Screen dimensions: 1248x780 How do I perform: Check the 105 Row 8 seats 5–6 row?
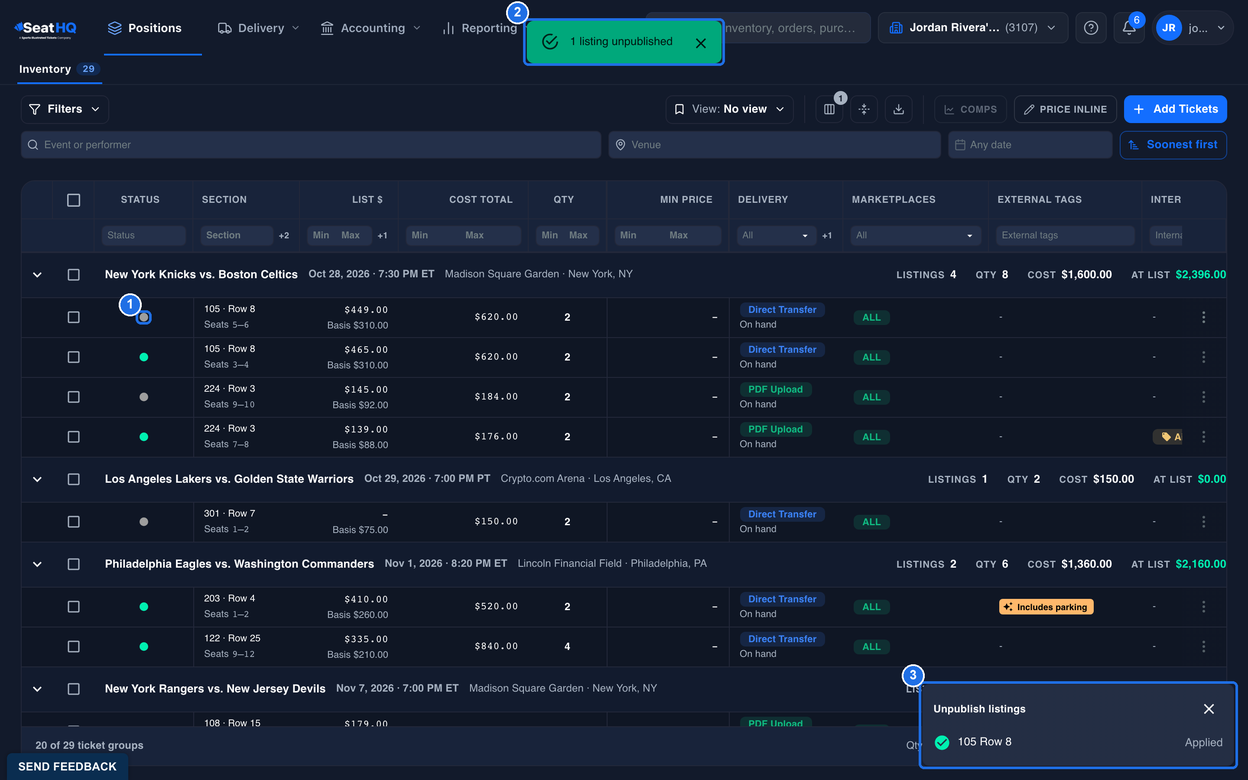[x=73, y=317]
